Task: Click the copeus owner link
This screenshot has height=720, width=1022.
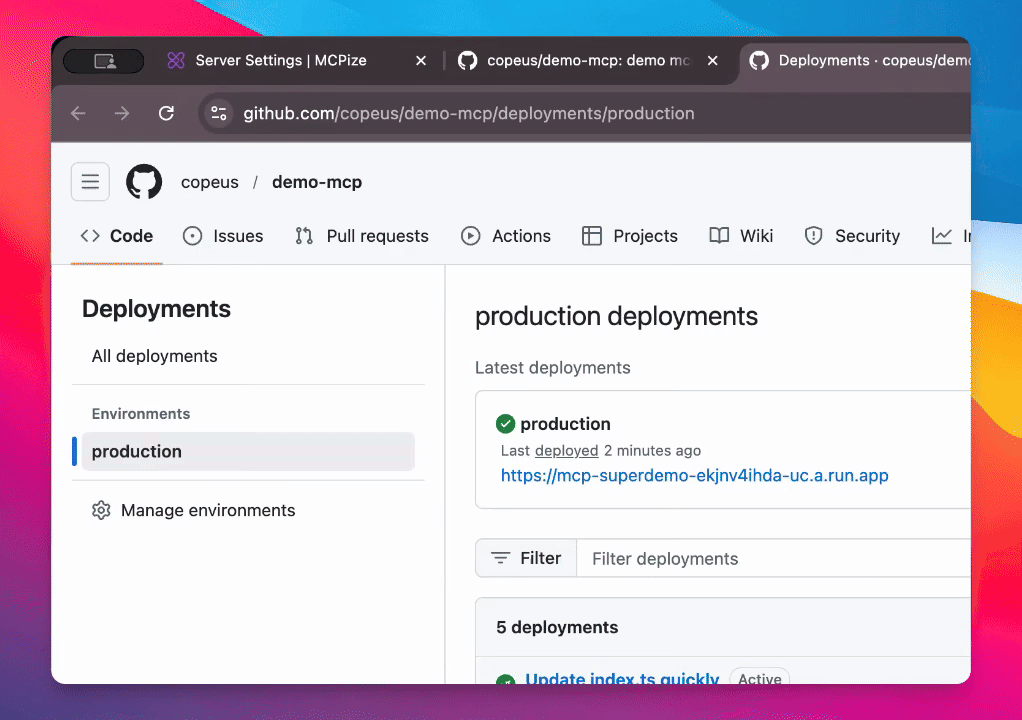Action: tap(210, 182)
